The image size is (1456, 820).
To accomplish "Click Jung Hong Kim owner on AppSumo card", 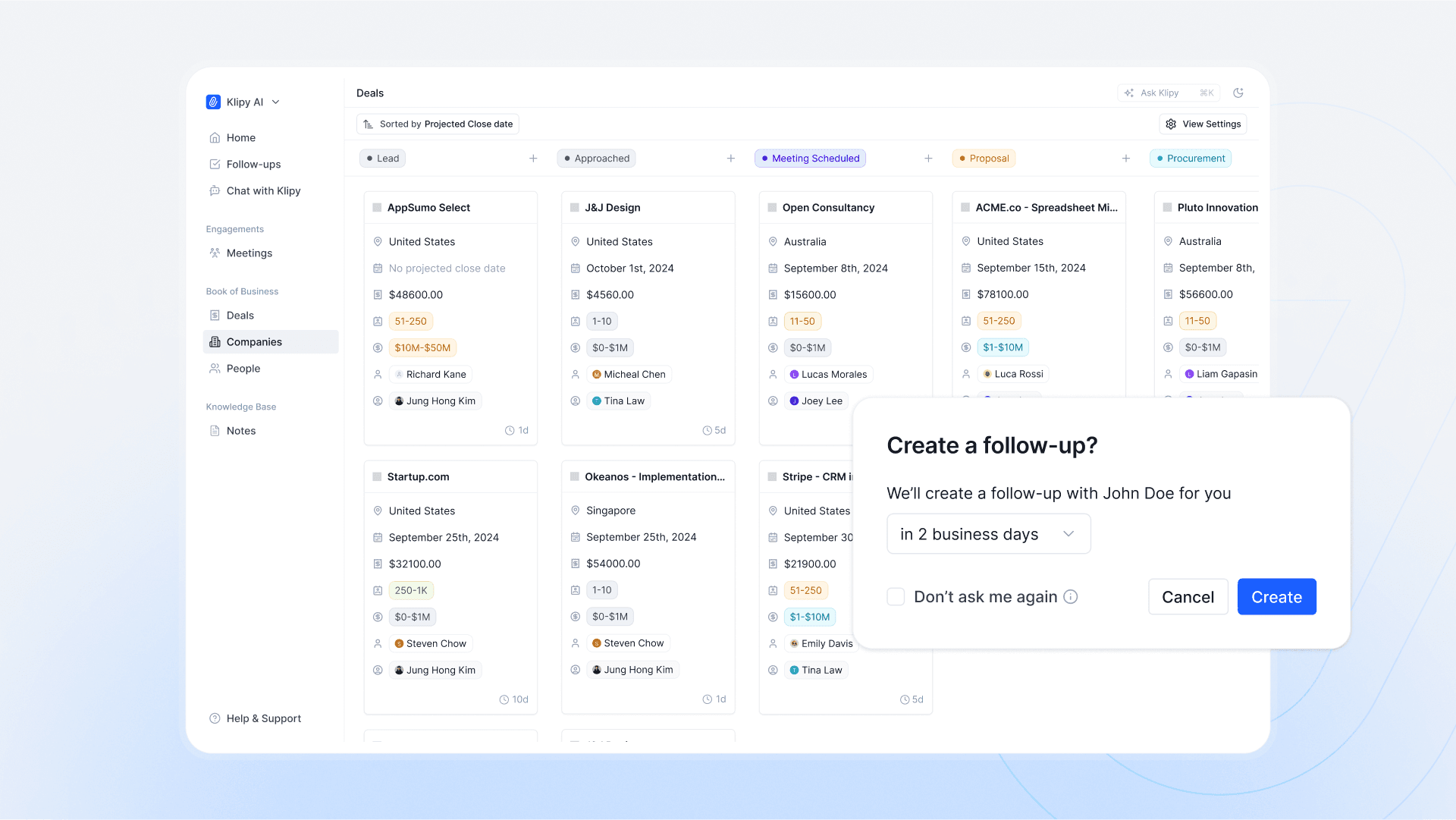I will click(x=435, y=401).
